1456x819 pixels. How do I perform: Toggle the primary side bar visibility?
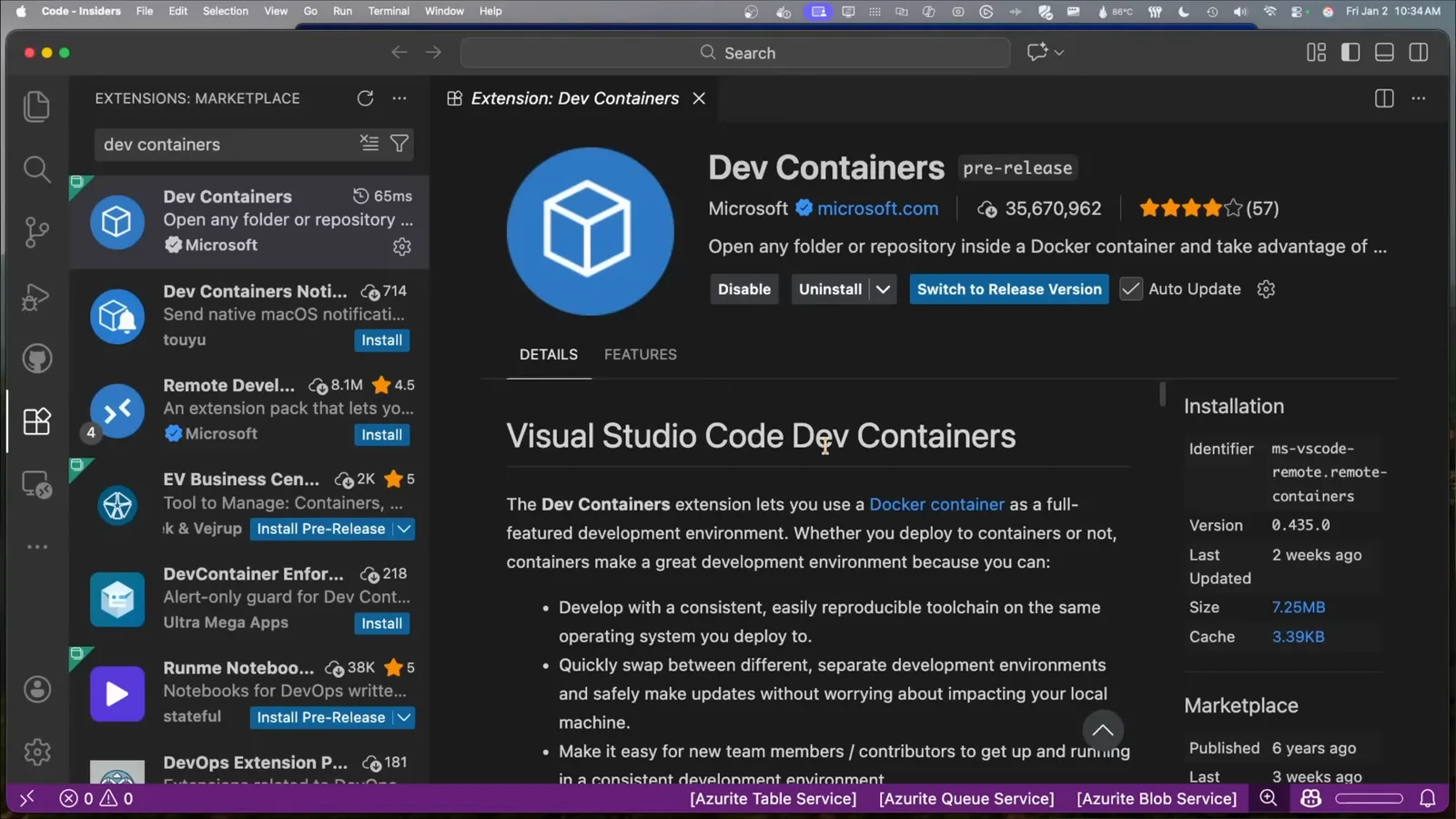click(x=1350, y=53)
